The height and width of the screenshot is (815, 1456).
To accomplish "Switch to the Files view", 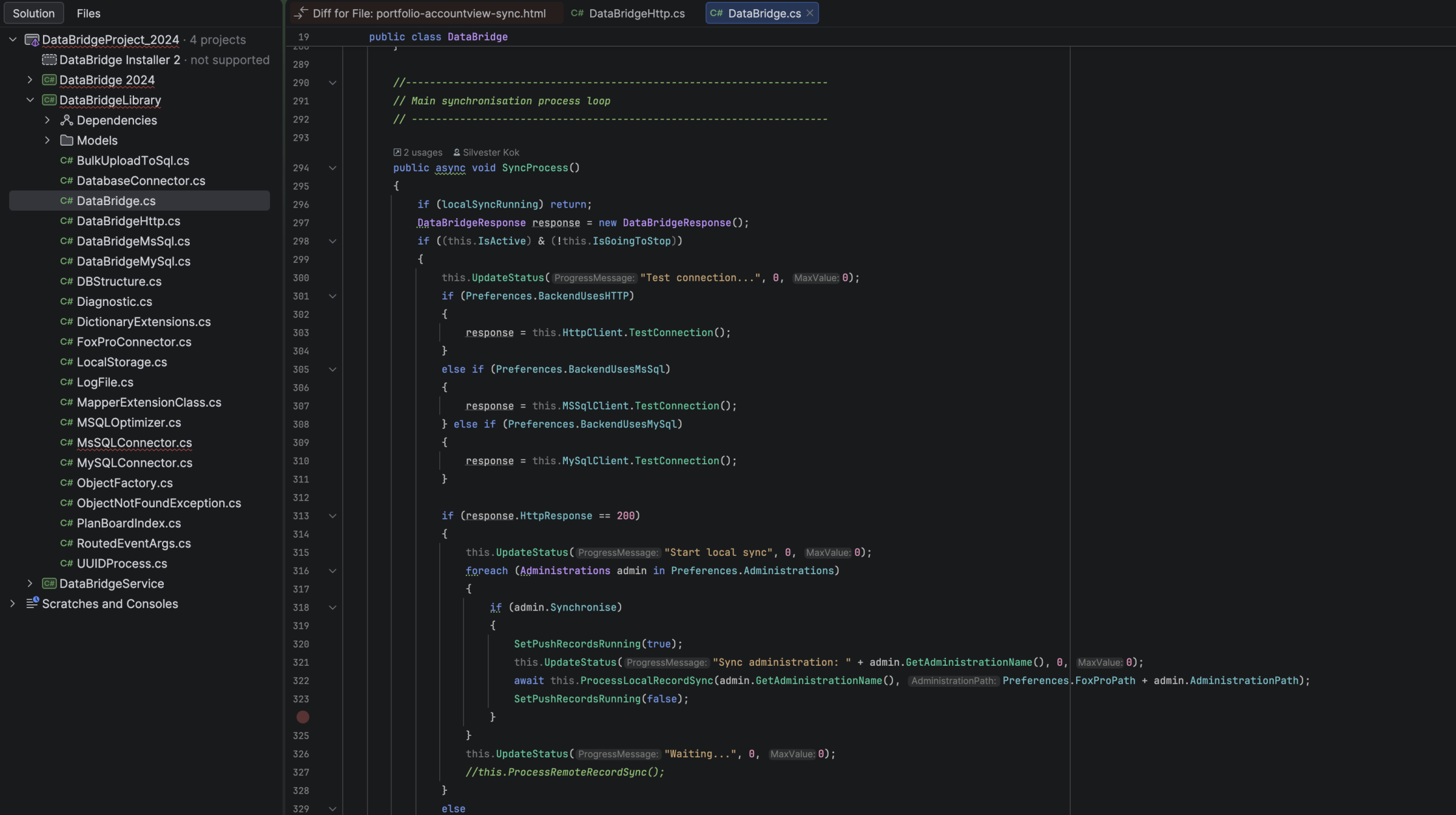I will [x=89, y=13].
